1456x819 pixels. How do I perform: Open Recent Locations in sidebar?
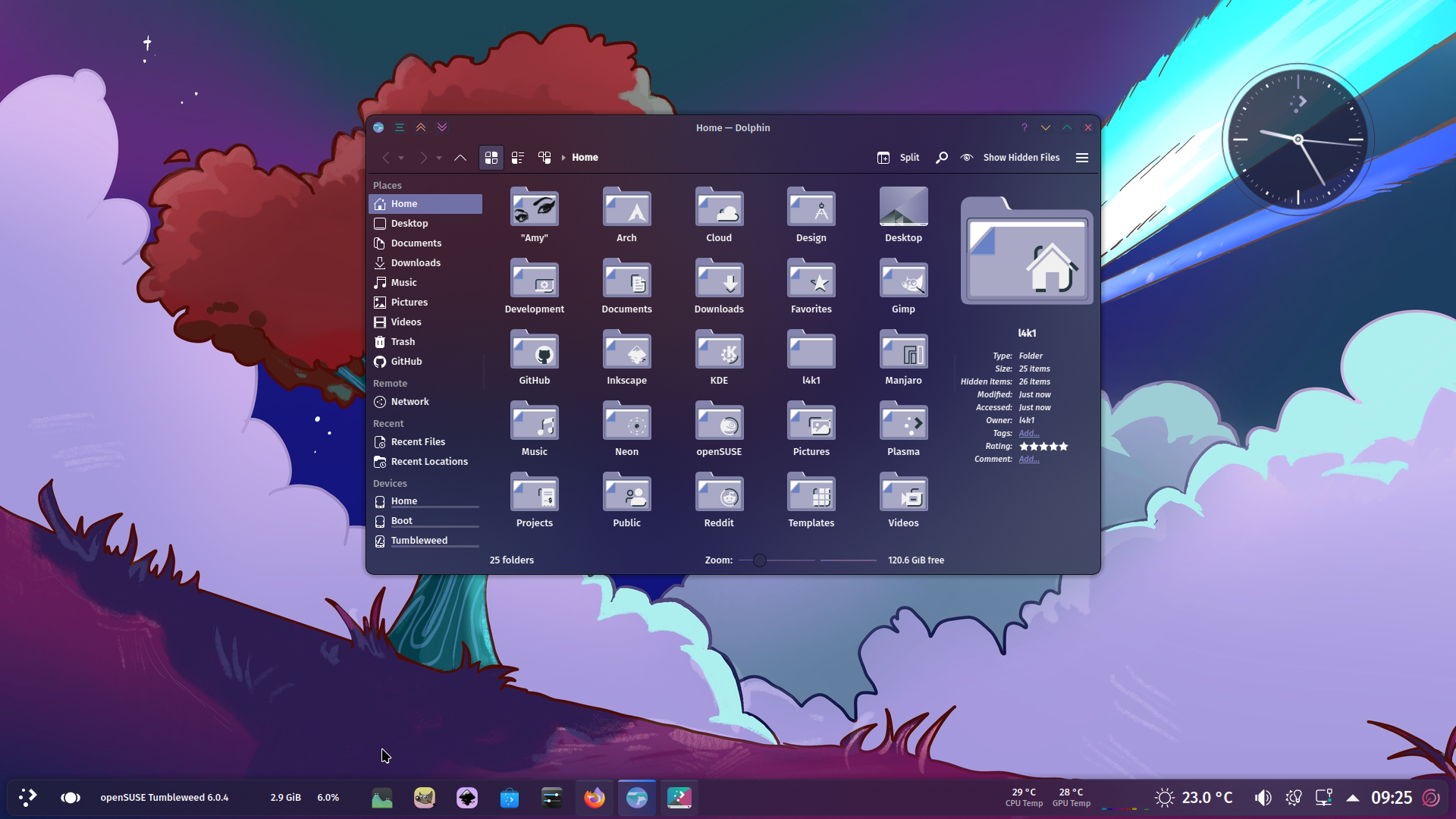coord(425,462)
